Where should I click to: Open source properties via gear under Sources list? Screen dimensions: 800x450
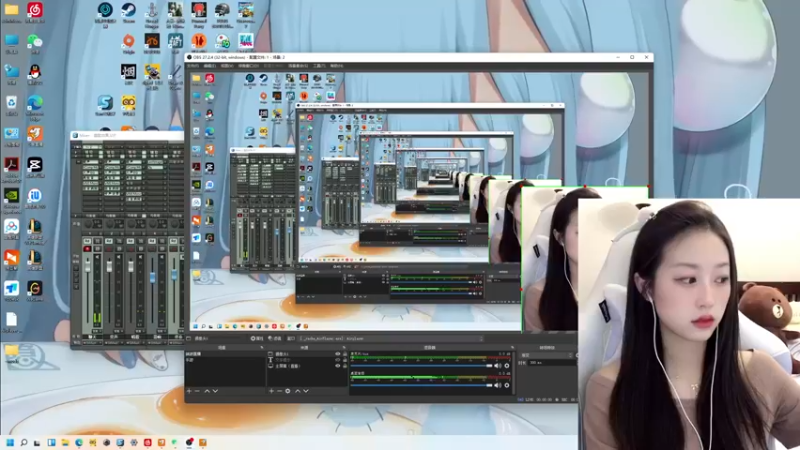288,391
